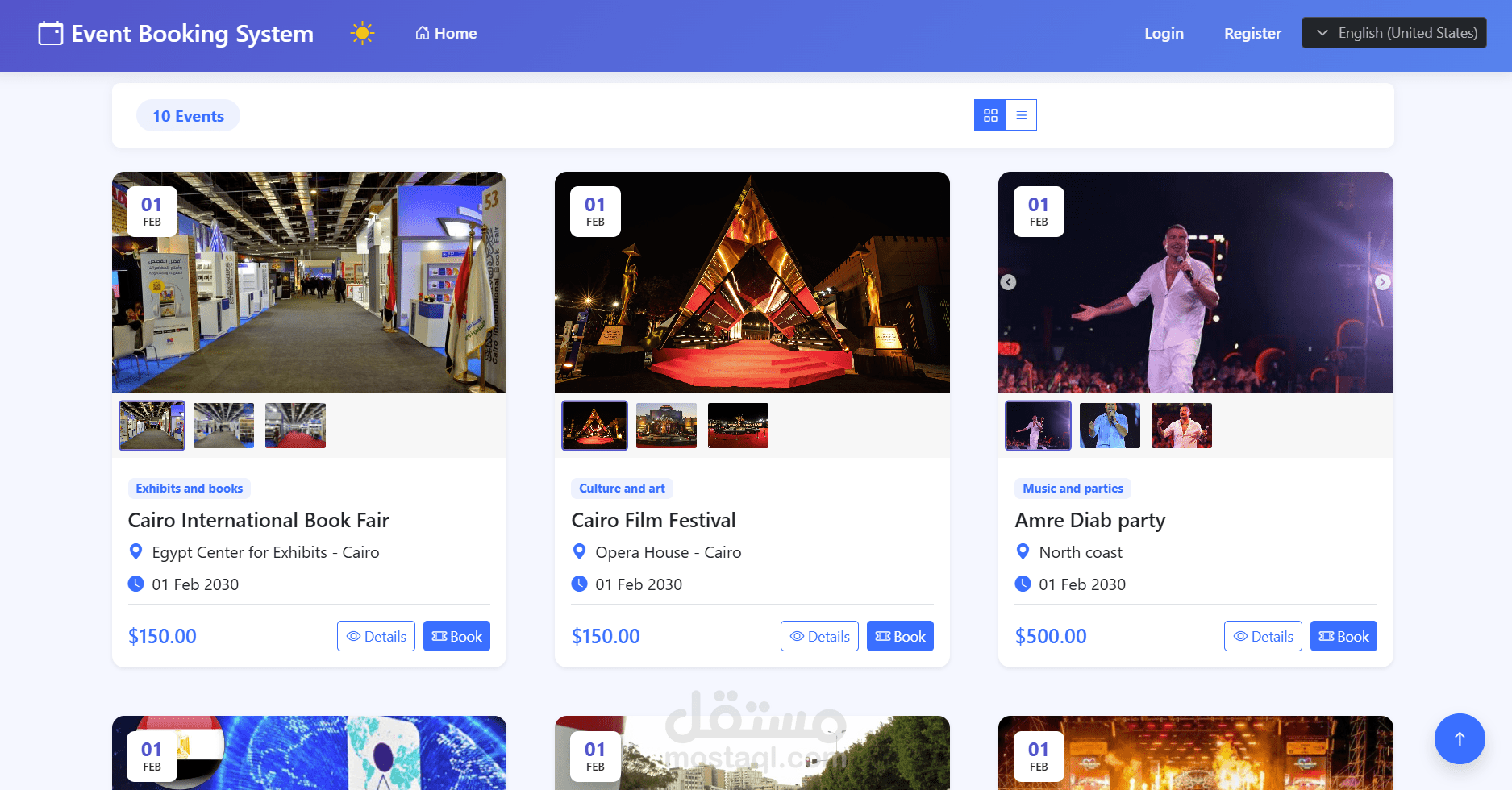Click clock icon on Amre Diab party card
The height and width of the screenshot is (790, 1512).
pos(1023,584)
